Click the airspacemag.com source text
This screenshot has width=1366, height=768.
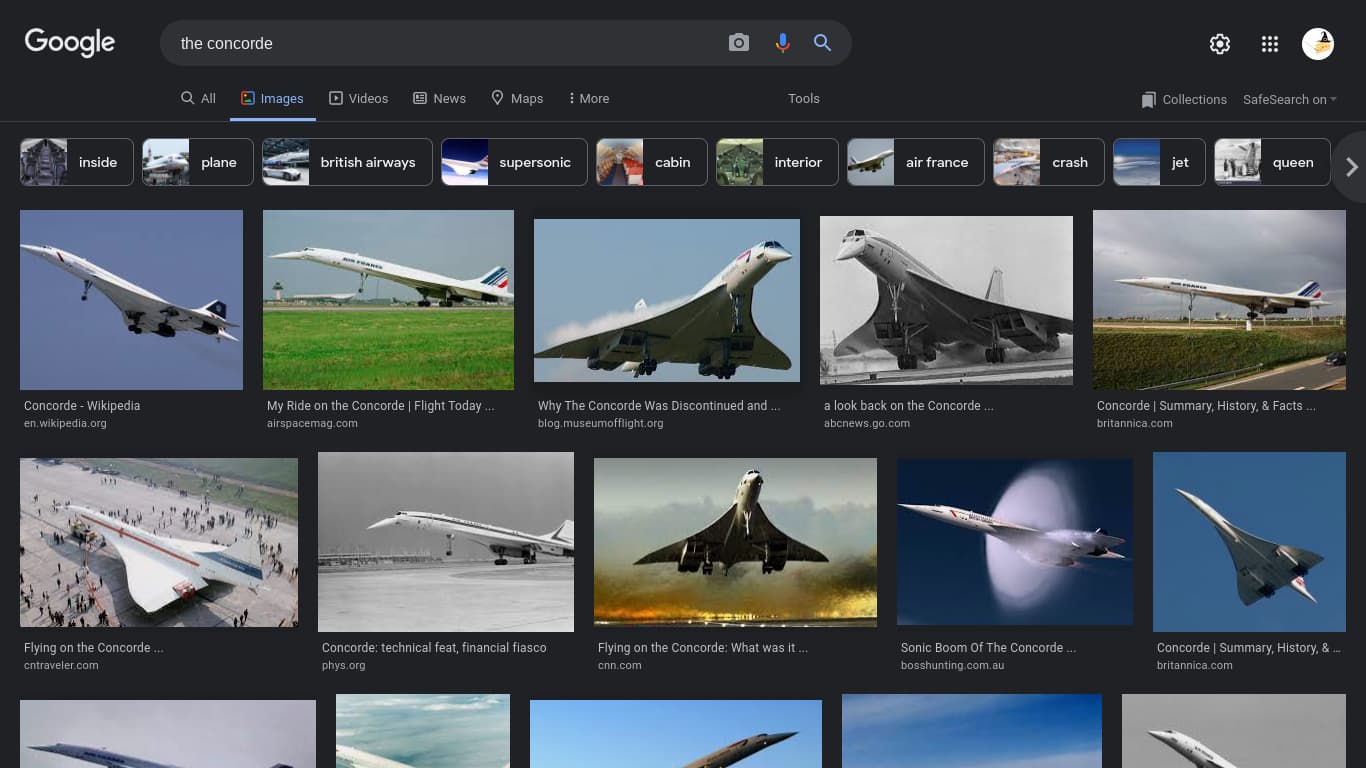pyautogui.click(x=312, y=423)
